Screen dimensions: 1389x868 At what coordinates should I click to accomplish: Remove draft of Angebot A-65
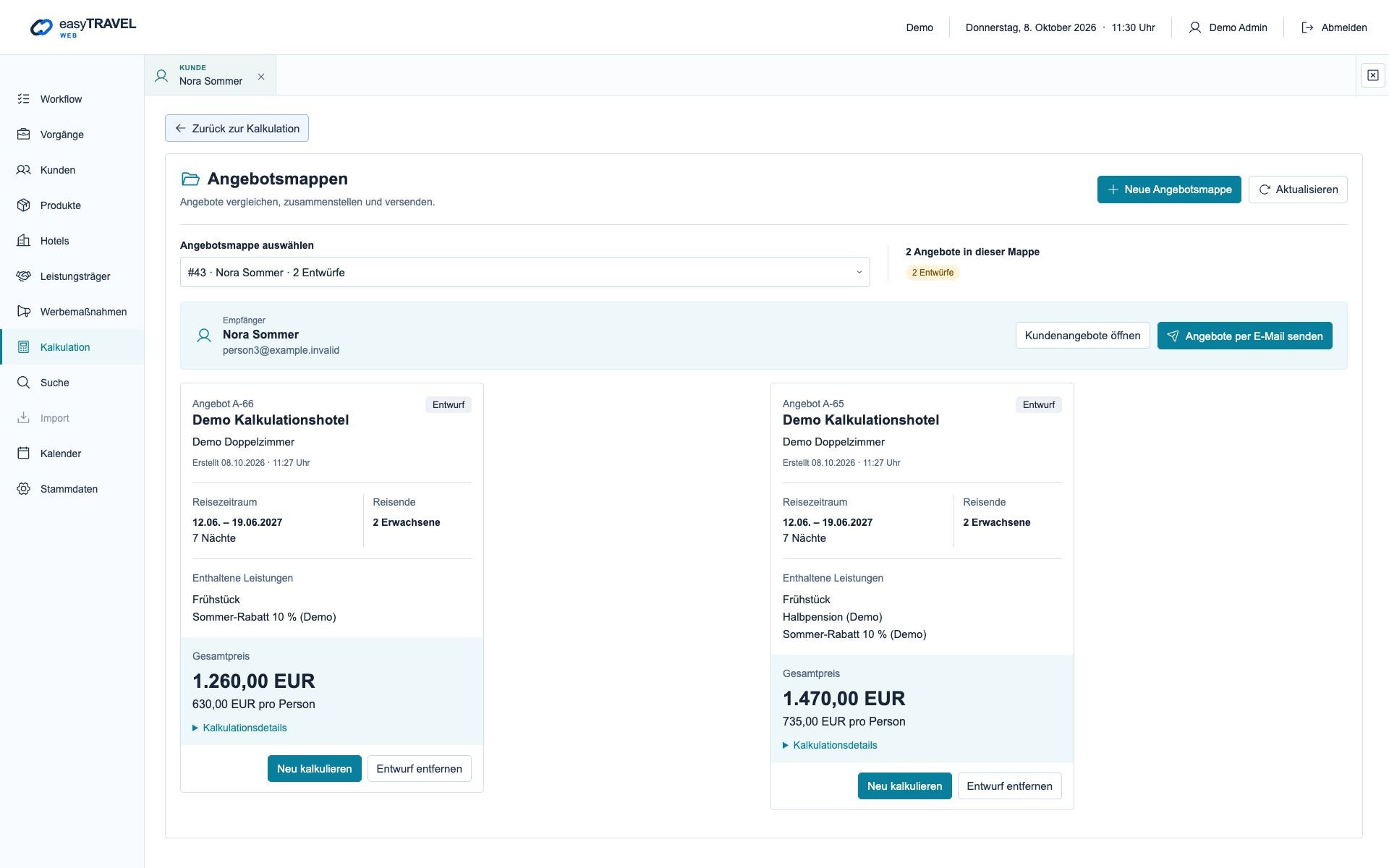[x=1009, y=786]
